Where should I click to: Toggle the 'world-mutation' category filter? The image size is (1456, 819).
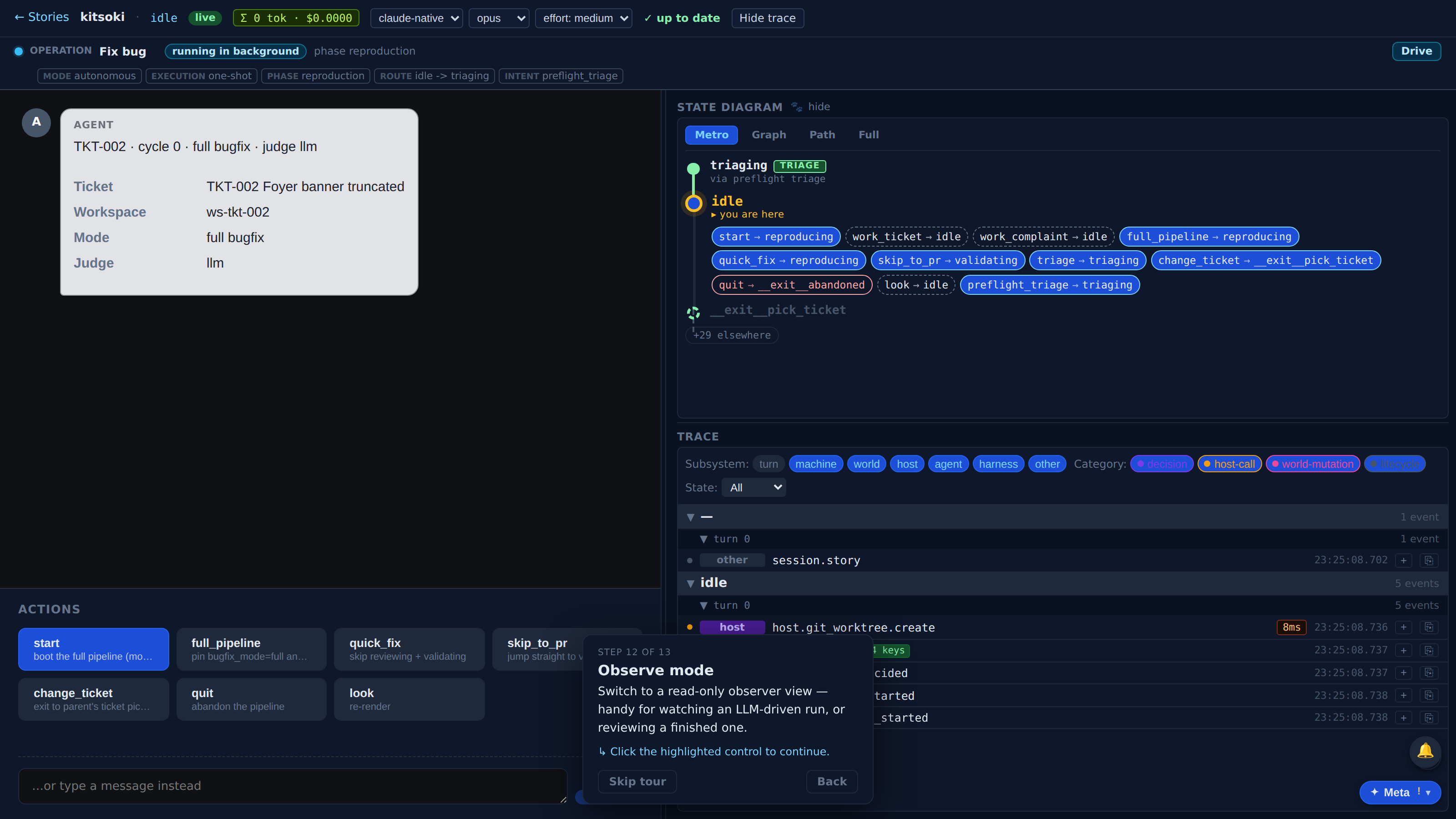tap(1312, 464)
